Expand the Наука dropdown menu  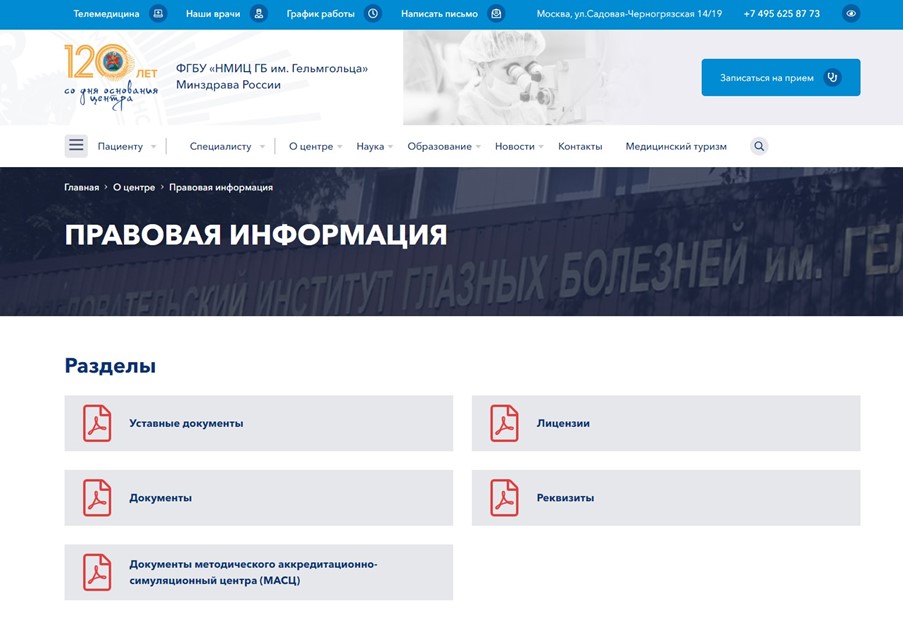370,146
